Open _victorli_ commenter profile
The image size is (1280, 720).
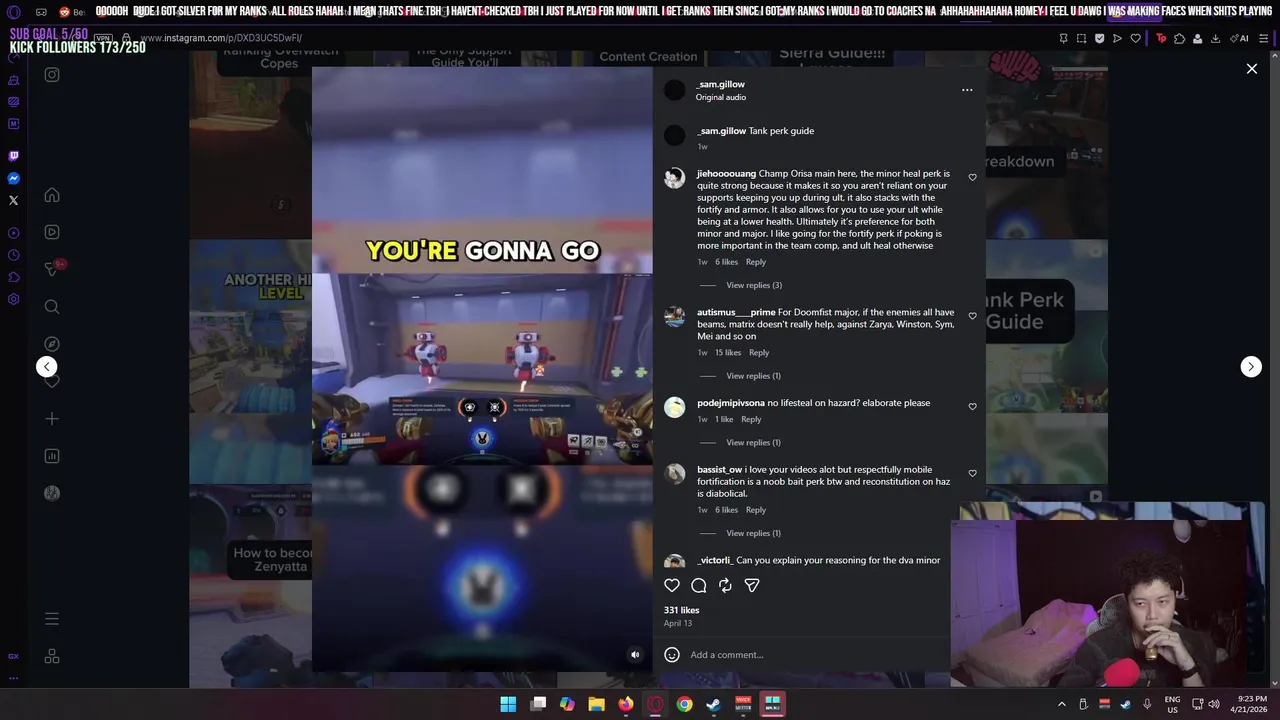coord(715,560)
